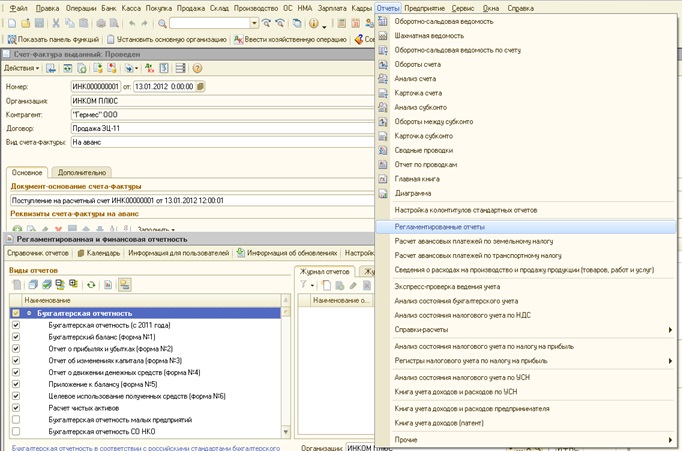Viewport: 682px width, 451px height.
Task: Click the New document icon in main toolbar
Action: point(12,23)
